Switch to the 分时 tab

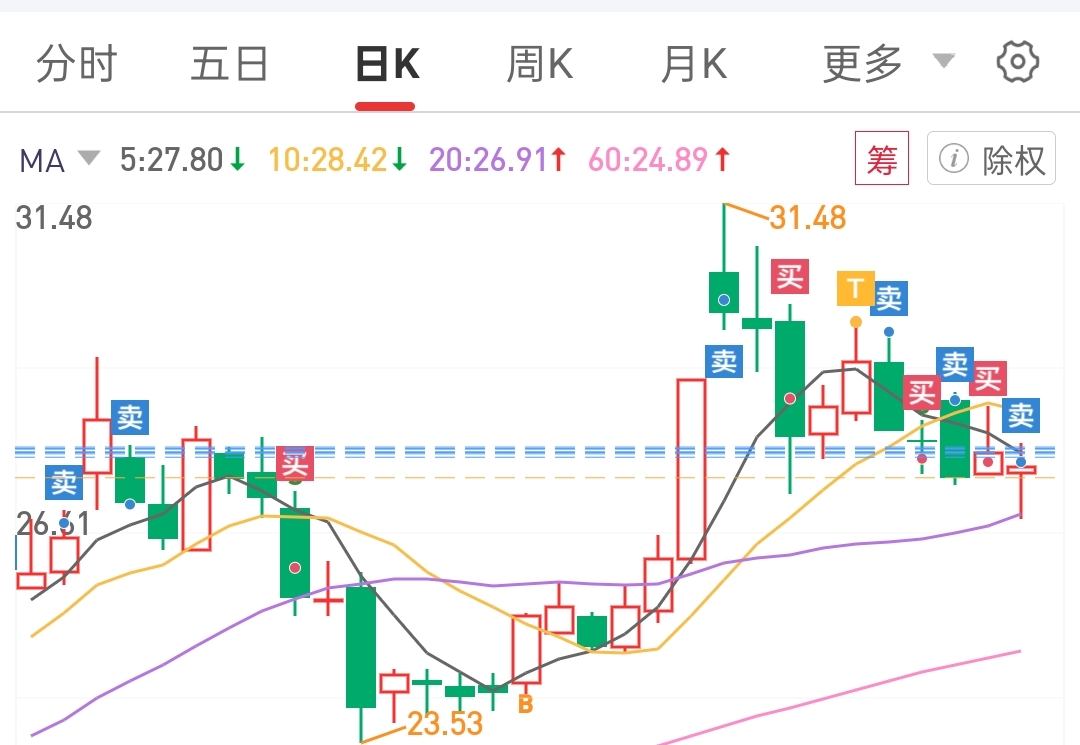click(x=76, y=64)
